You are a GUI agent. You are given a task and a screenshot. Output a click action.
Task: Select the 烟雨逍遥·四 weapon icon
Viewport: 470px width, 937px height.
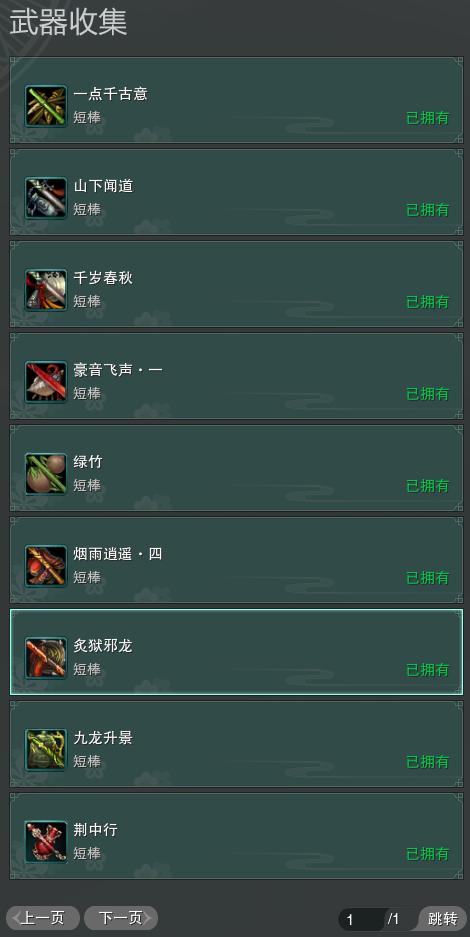pyautogui.click(x=46, y=566)
